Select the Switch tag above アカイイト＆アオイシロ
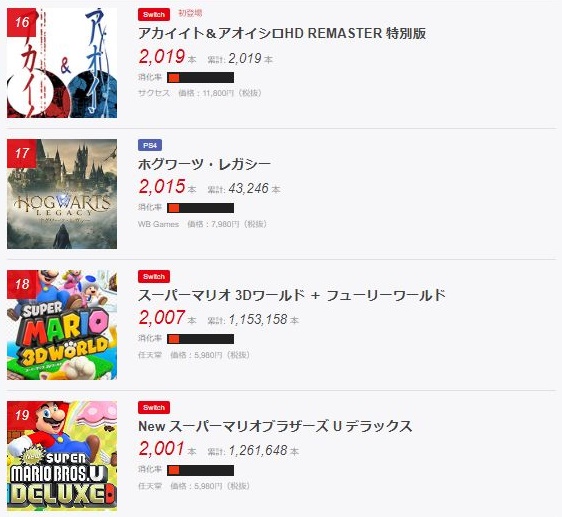 [154, 14]
